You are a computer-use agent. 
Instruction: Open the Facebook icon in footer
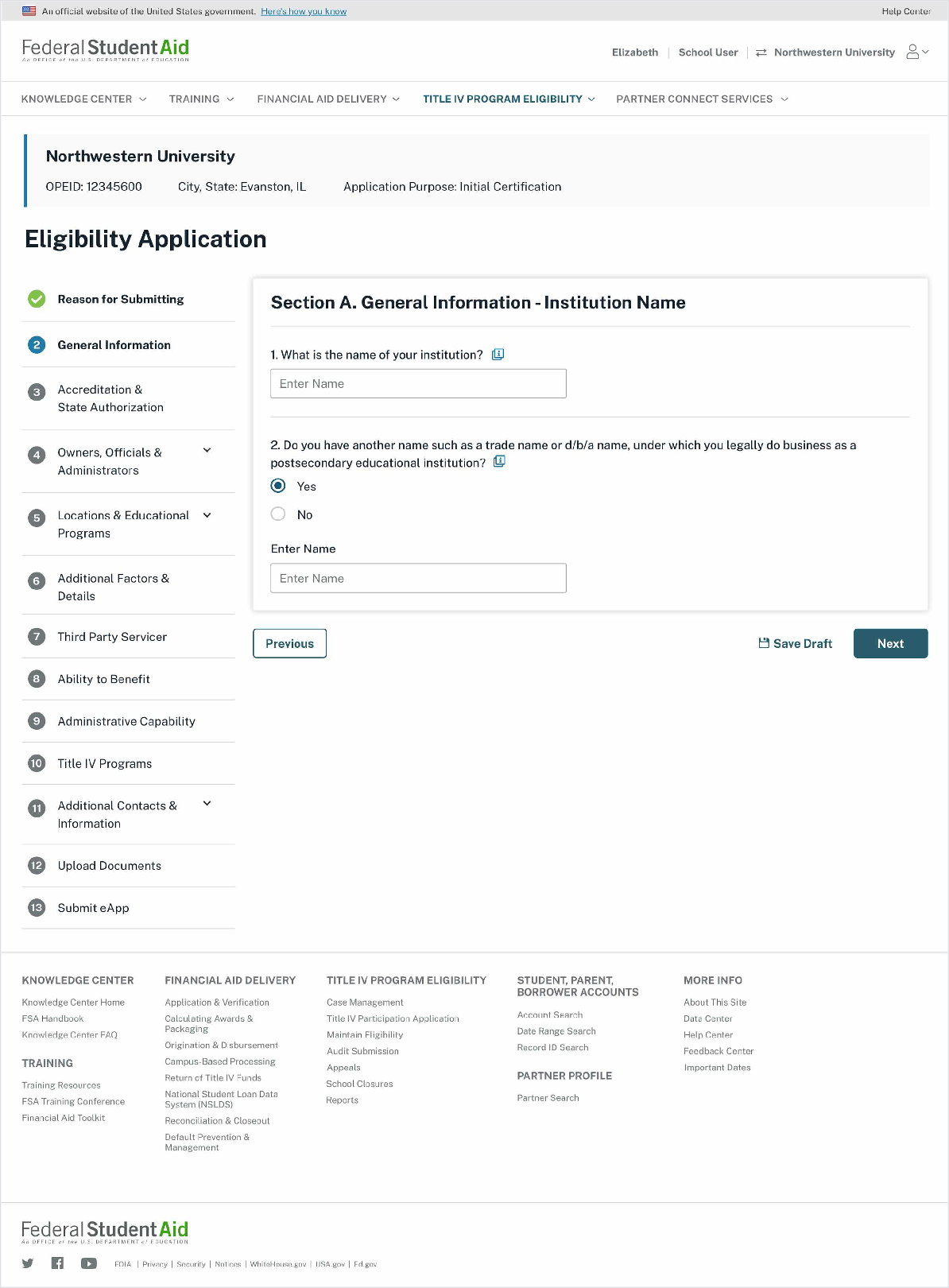coord(57,1263)
